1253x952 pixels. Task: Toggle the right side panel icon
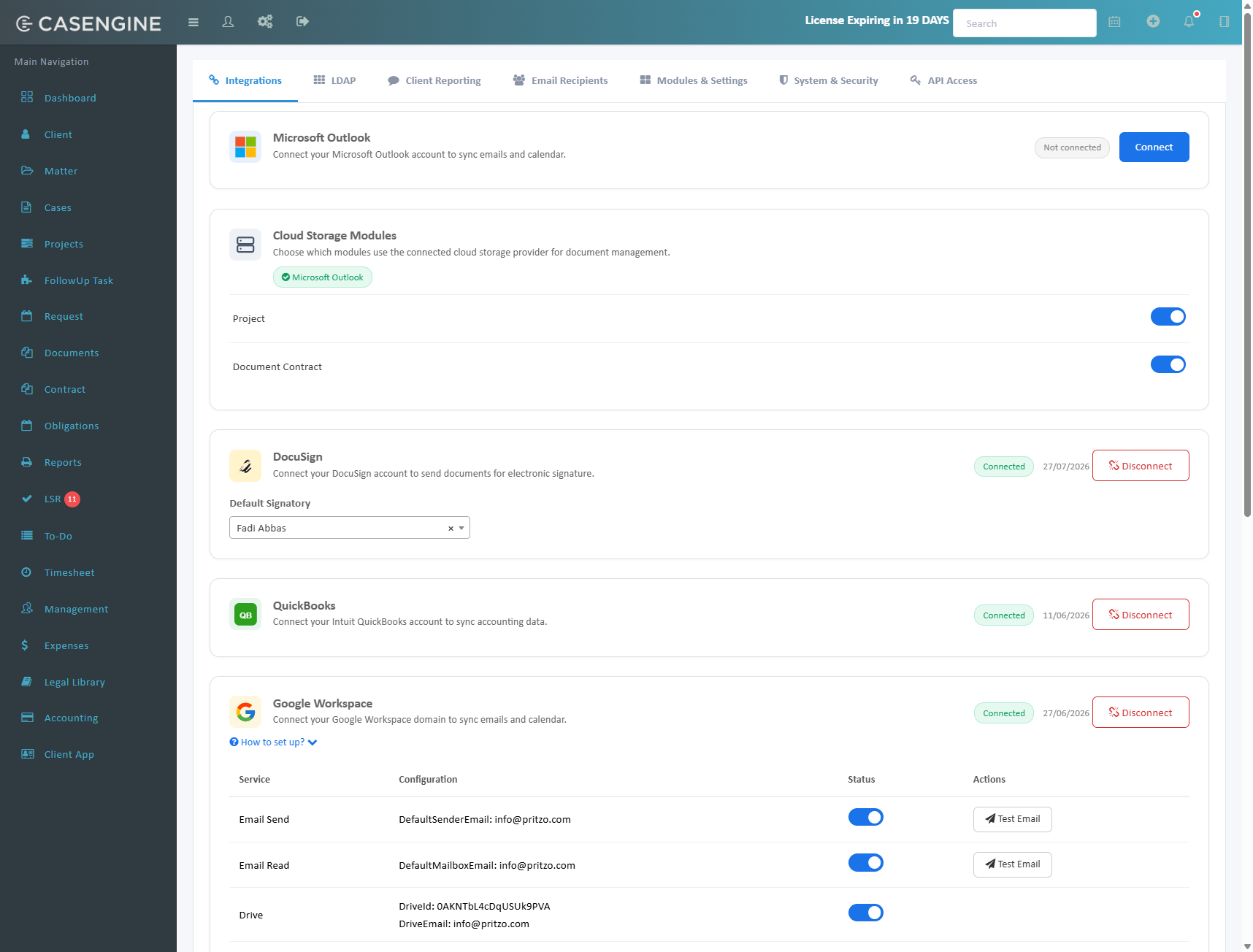pyautogui.click(x=1225, y=22)
